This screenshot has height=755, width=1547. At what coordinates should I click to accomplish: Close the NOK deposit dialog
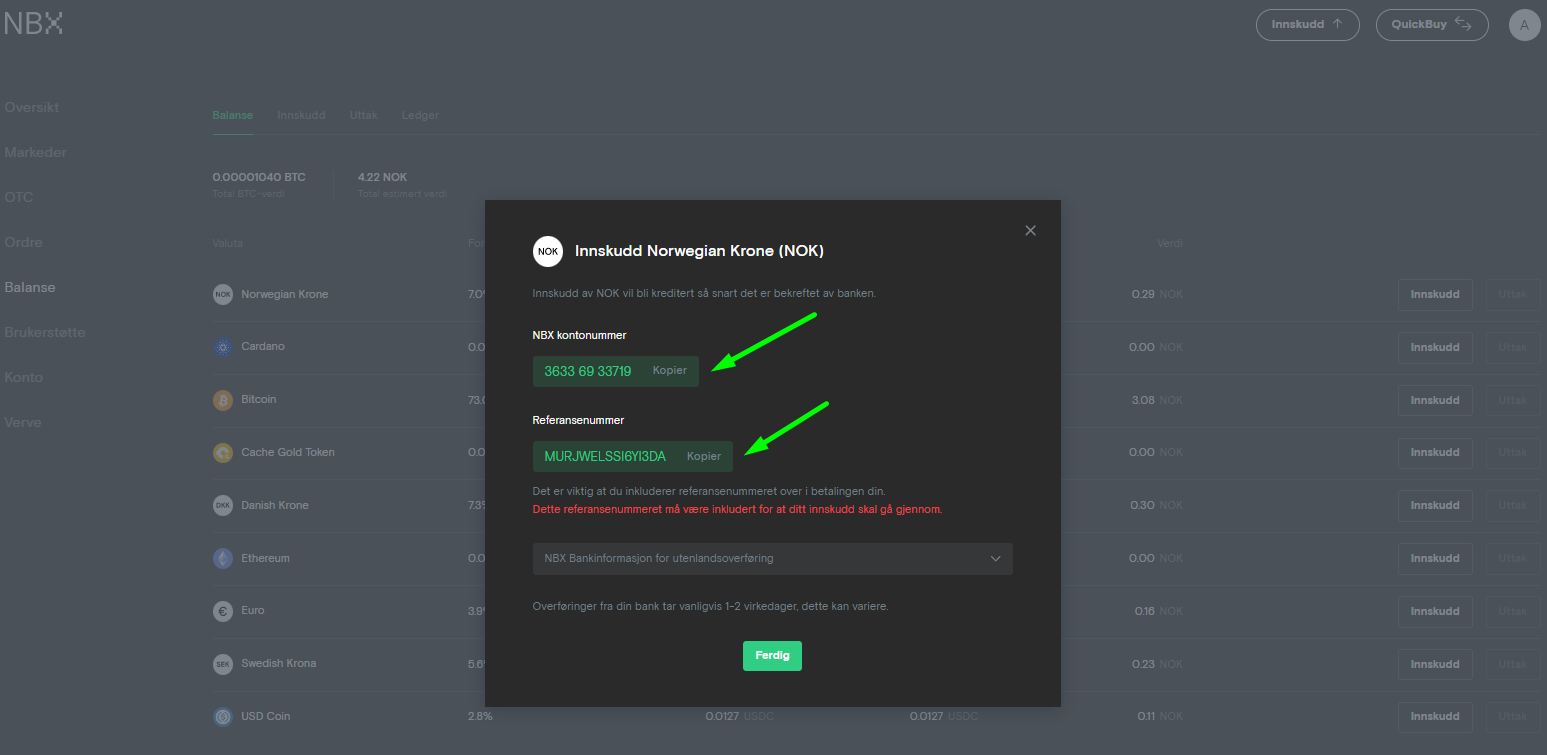click(x=1031, y=231)
